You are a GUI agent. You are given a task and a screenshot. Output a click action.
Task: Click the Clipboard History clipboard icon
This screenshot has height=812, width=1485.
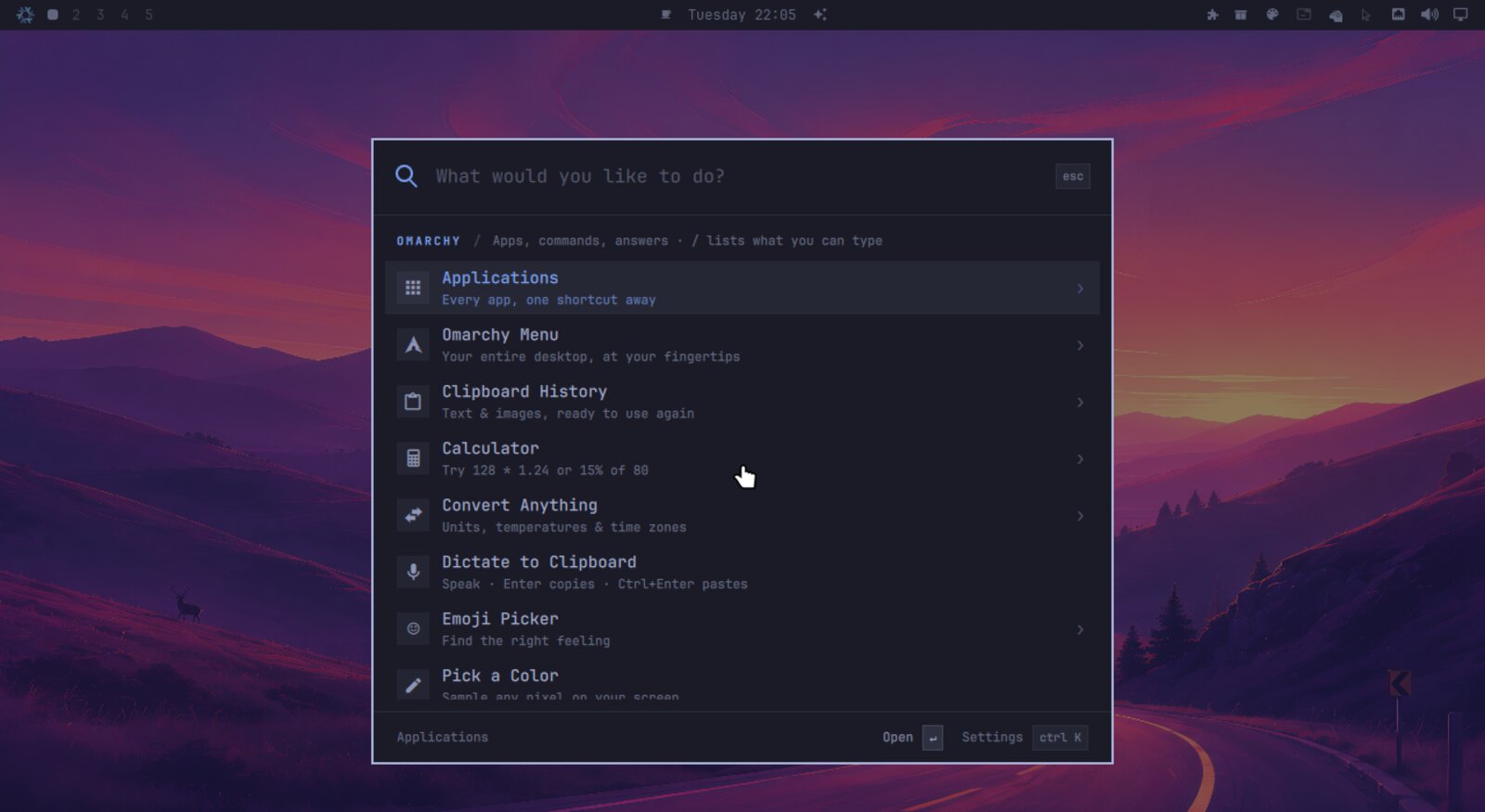pos(413,402)
